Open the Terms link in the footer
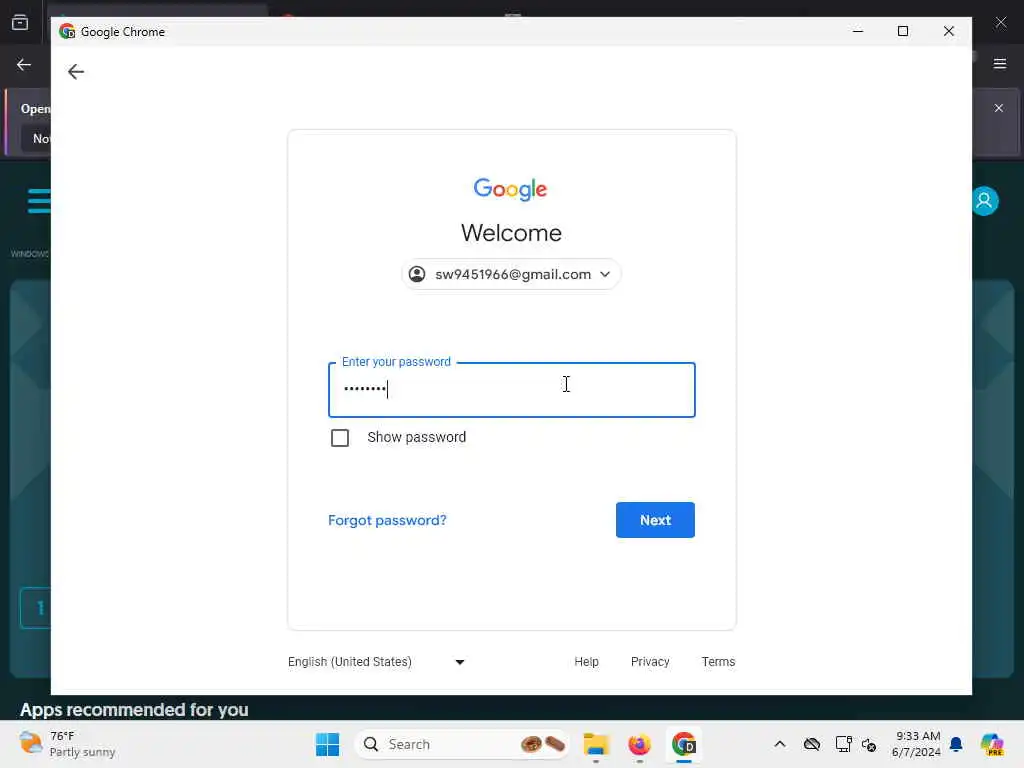 click(718, 662)
